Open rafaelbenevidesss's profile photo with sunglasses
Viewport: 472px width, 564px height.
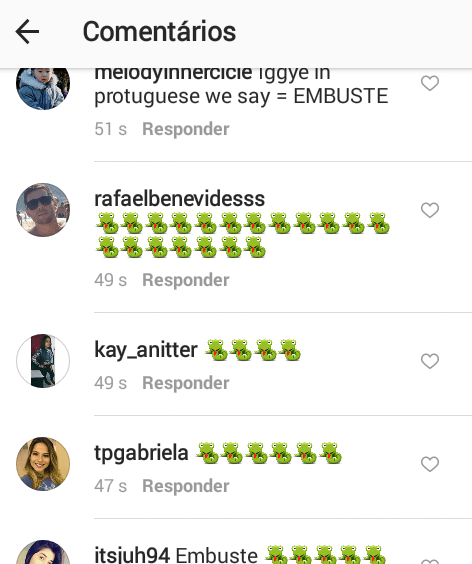click(x=43, y=210)
